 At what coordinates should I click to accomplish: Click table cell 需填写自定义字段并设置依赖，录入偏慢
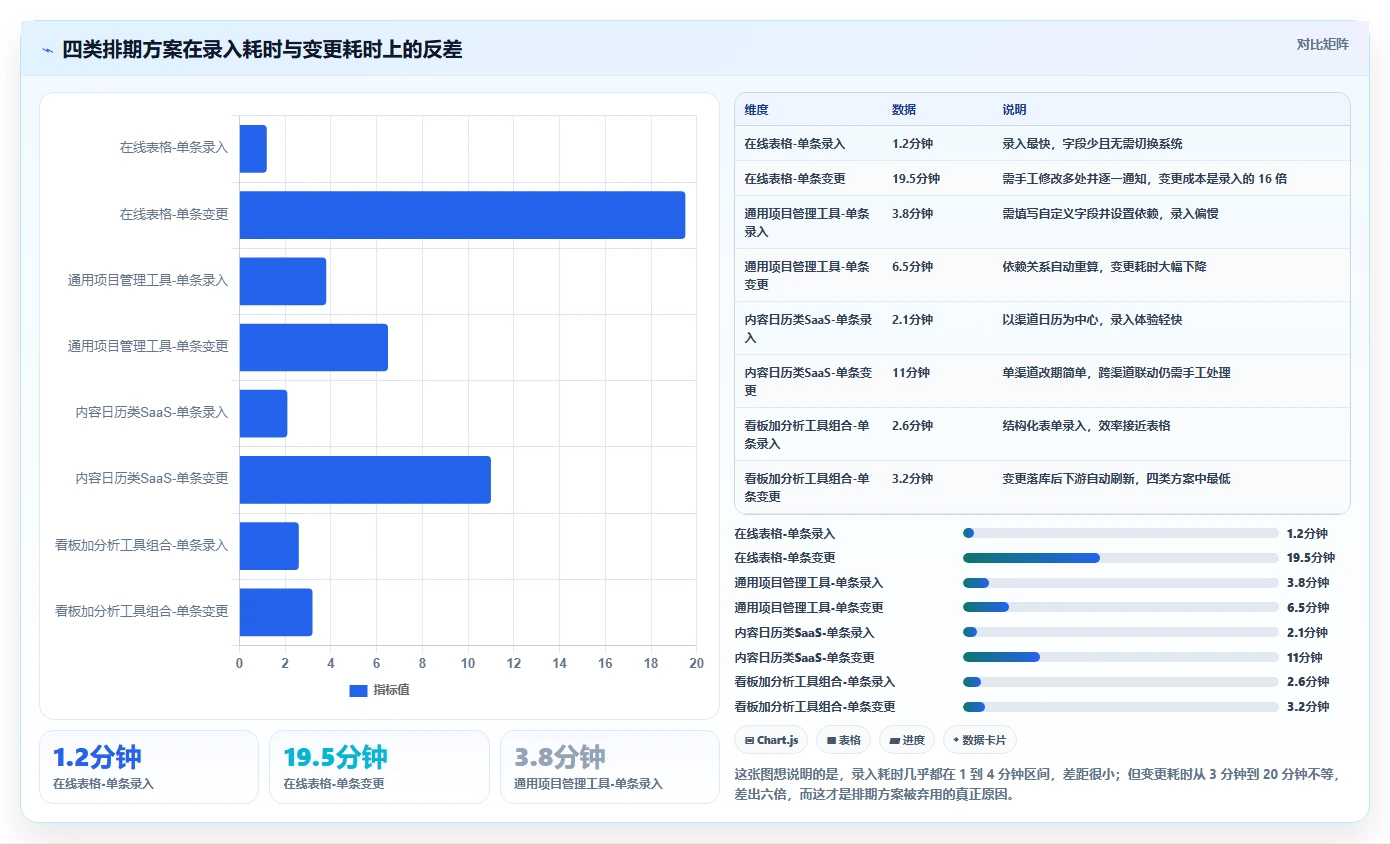1110,214
